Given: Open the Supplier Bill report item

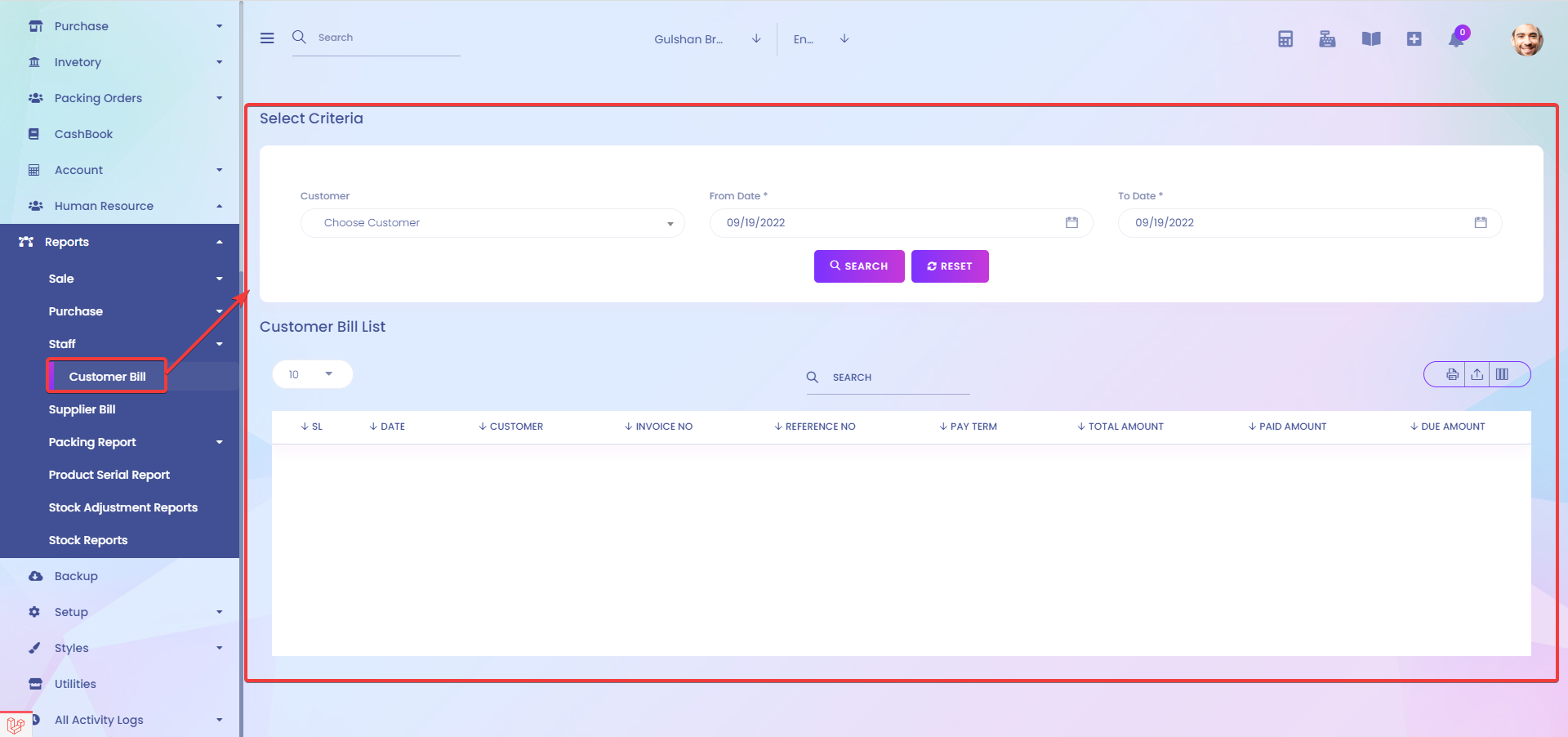Looking at the screenshot, I should (x=82, y=409).
